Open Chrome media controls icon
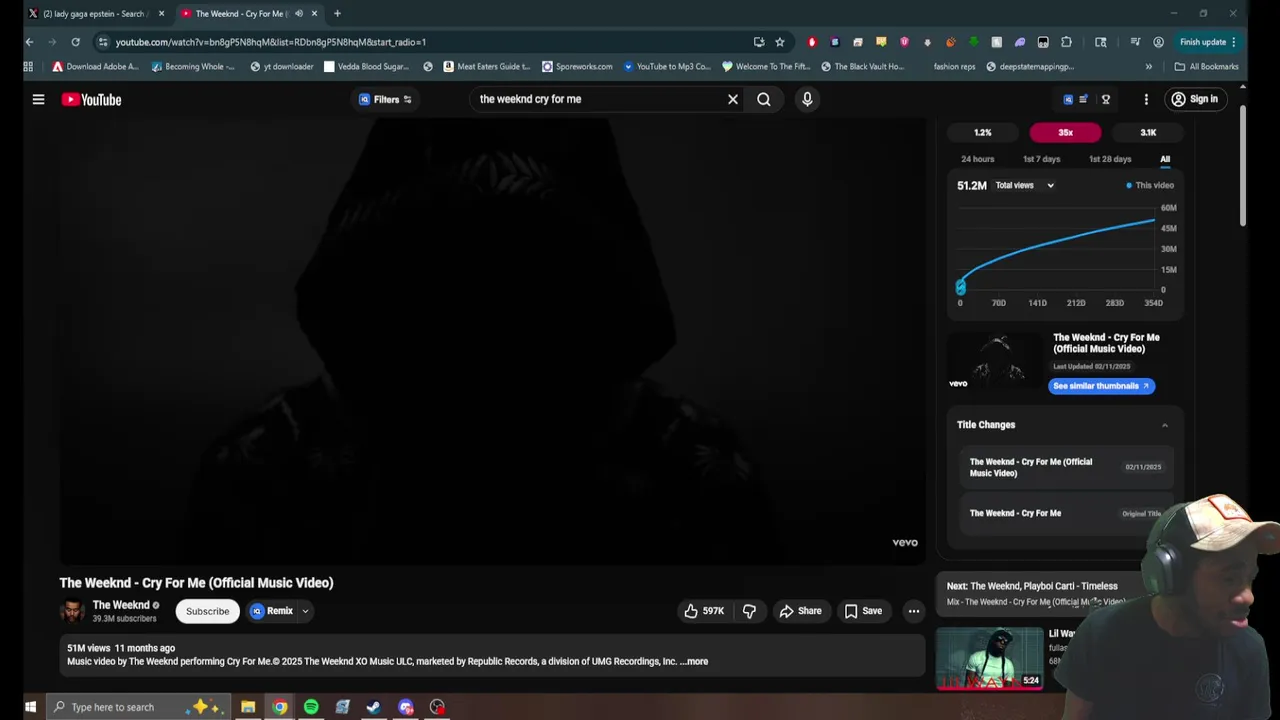Image resolution: width=1280 pixels, height=720 pixels. (1135, 42)
